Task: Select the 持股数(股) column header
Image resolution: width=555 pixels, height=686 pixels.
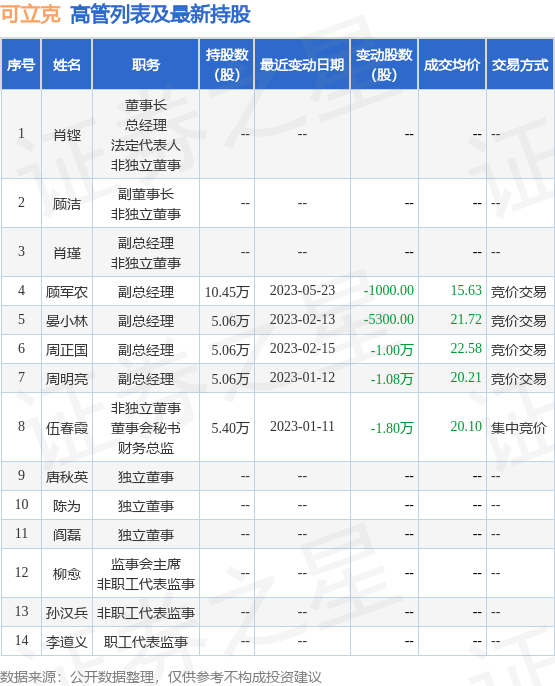Action: click(x=227, y=65)
